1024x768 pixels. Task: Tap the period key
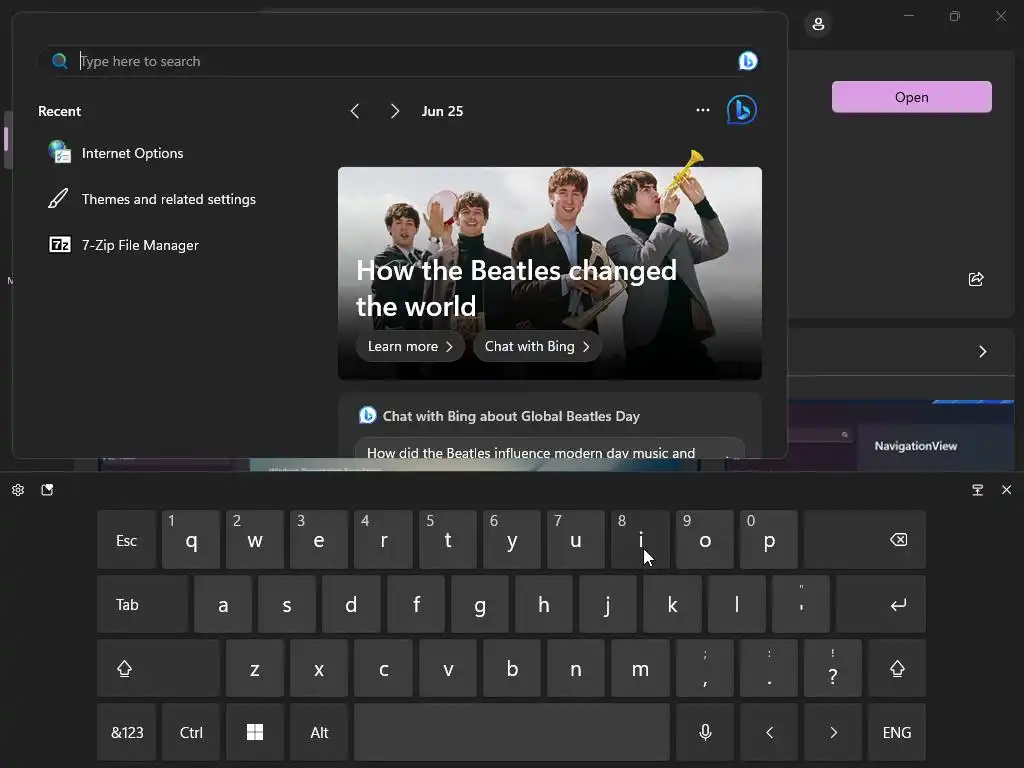(769, 668)
